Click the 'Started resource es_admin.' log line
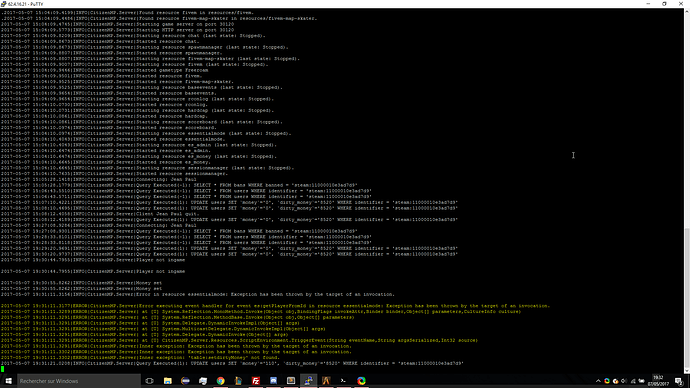Image resolution: width=690 pixels, height=388 pixels. 106,150
